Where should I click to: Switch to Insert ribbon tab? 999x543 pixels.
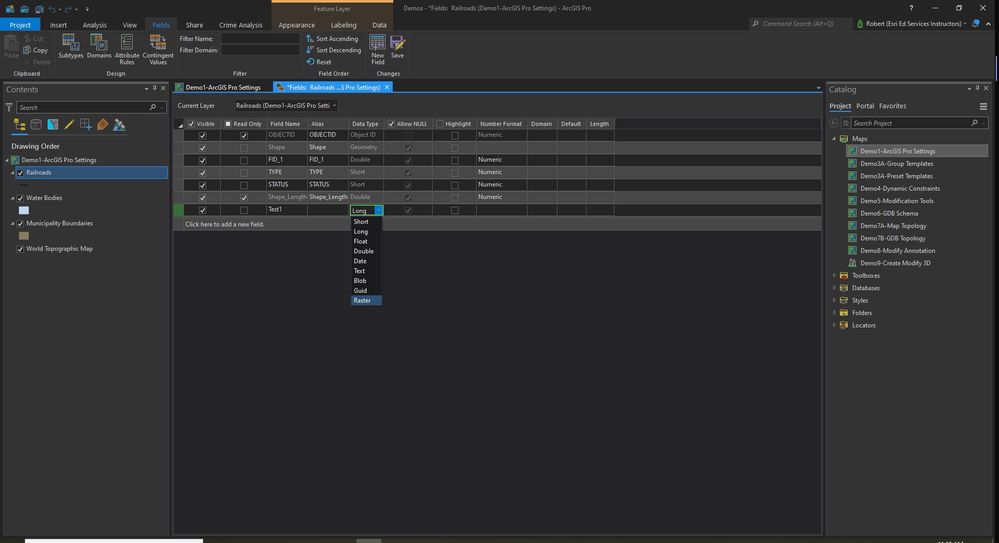pyautogui.click(x=58, y=25)
